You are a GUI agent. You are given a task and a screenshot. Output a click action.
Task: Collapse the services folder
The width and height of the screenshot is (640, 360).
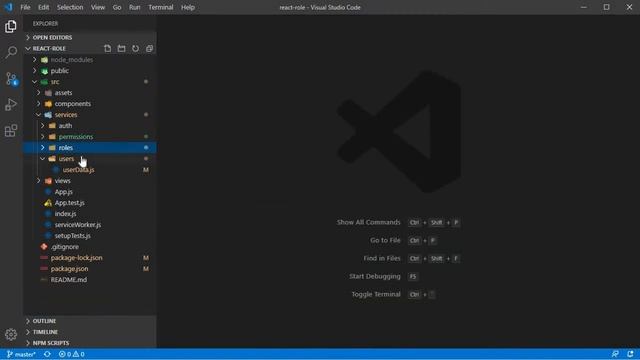(x=90, y=115)
